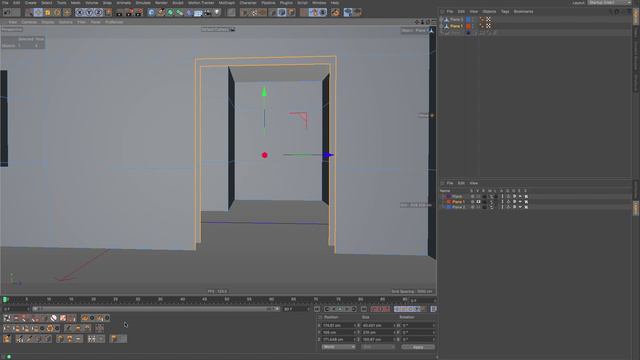640x360 pixels.
Task: Click the Autokeying button
Action: point(380,309)
